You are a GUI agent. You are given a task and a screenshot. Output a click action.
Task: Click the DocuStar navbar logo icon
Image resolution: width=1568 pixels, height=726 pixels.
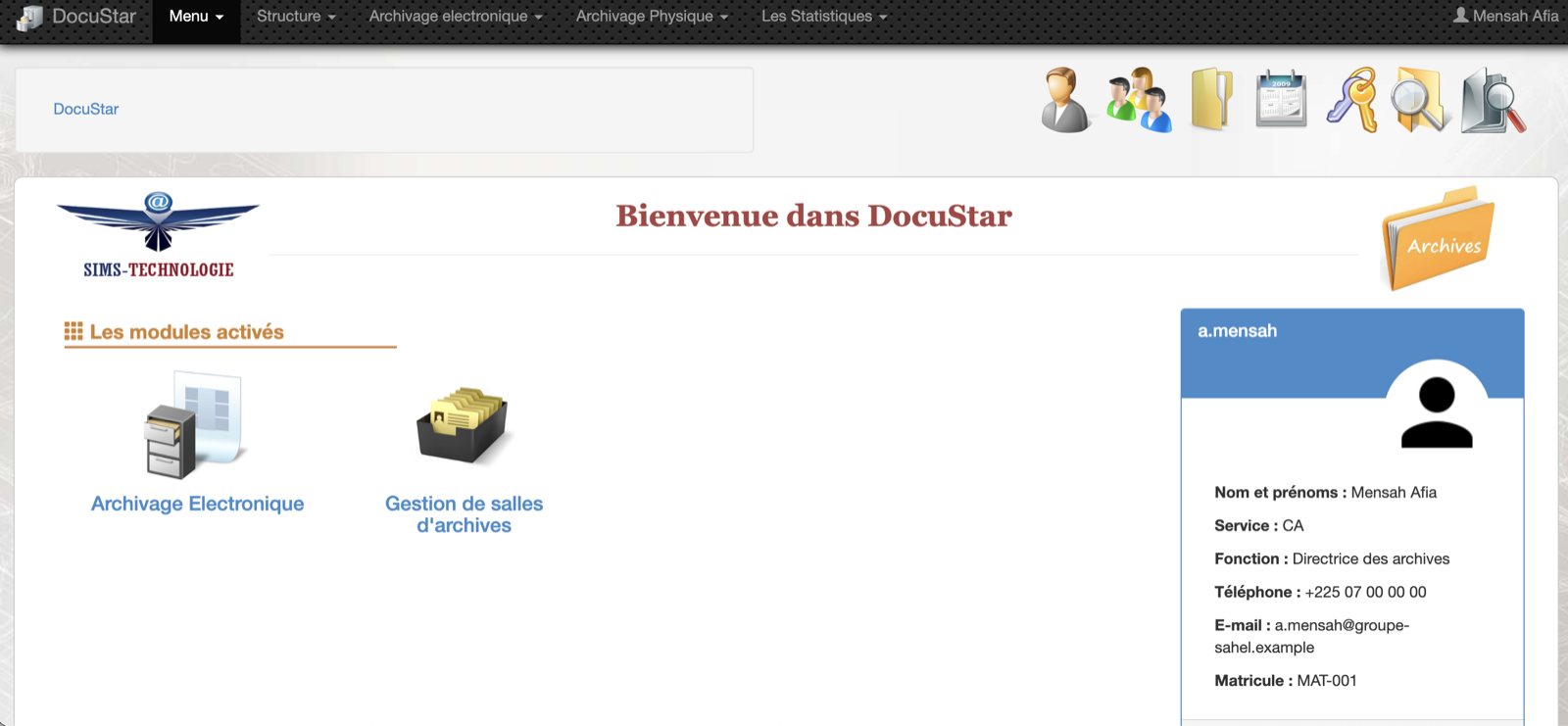click(29, 18)
